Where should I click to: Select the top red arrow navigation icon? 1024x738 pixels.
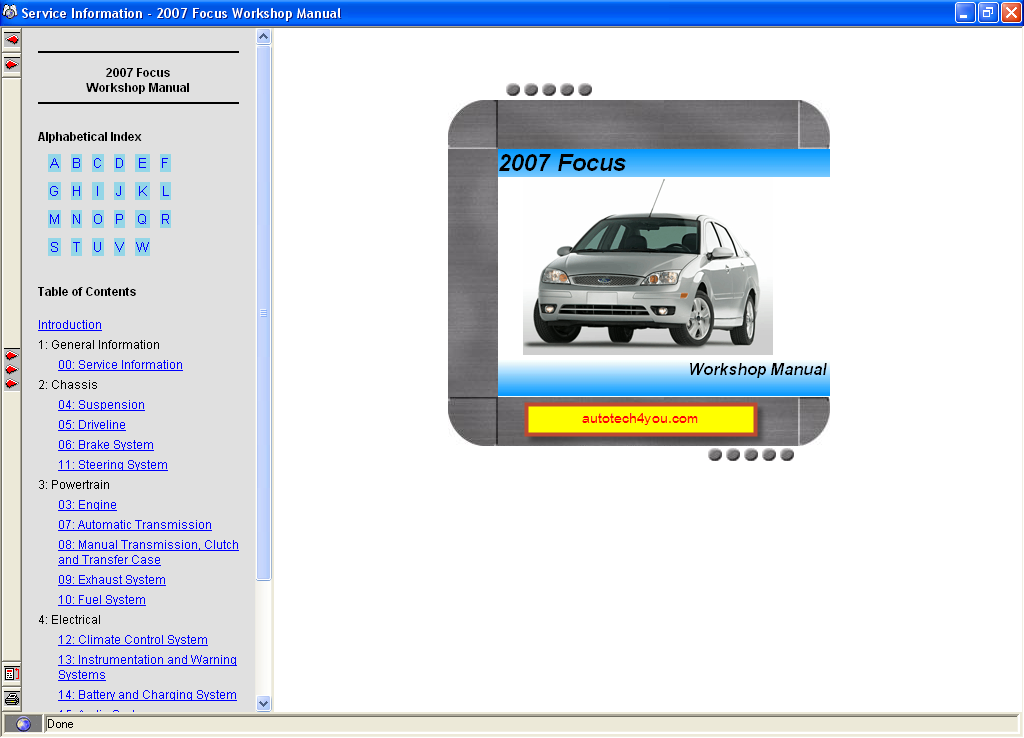coord(11,40)
